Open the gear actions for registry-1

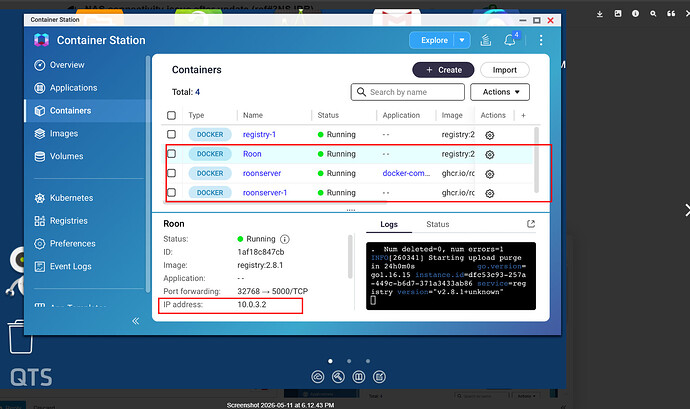click(x=489, y=135)
